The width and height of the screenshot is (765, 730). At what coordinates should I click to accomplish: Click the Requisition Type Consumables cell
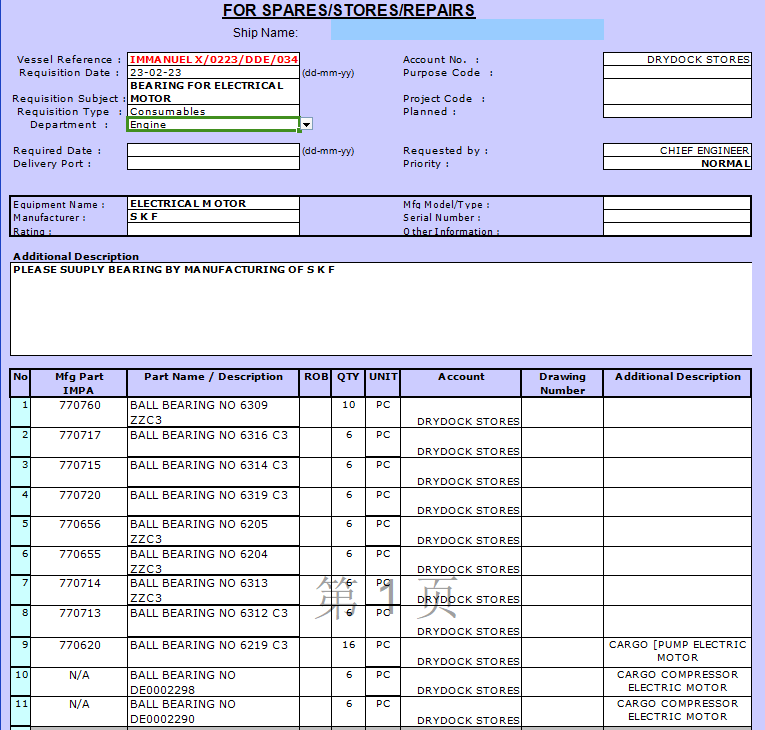(x=213, y=111)
